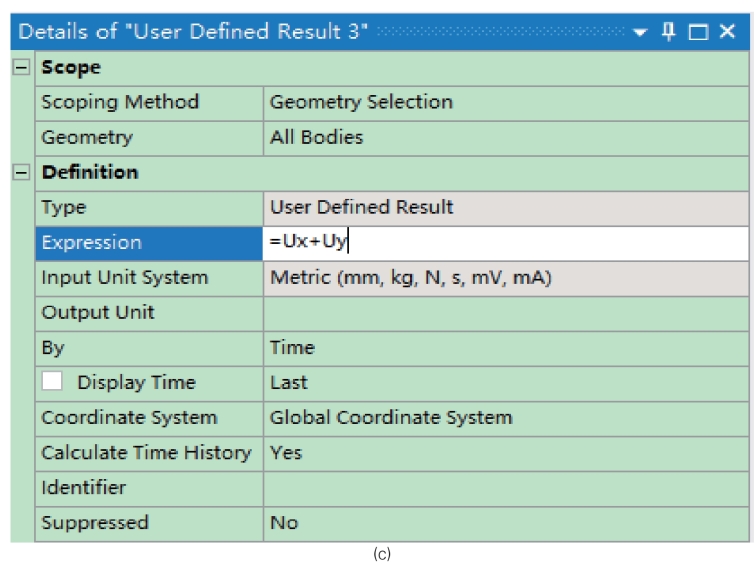The height and width of the screenshot is (564, 756).
Task: Toggle Calculate Time History value
Action: pos(506,454)
